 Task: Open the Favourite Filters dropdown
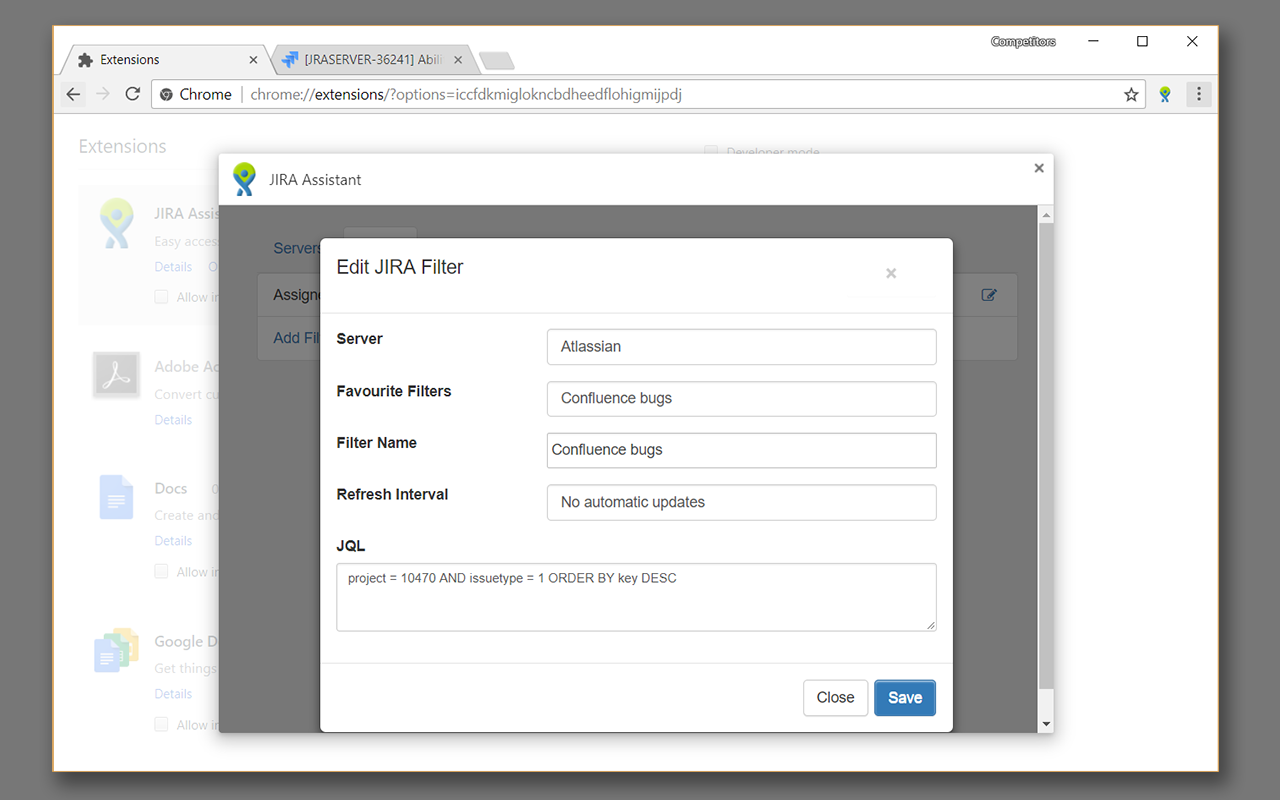tap(741, 398)
